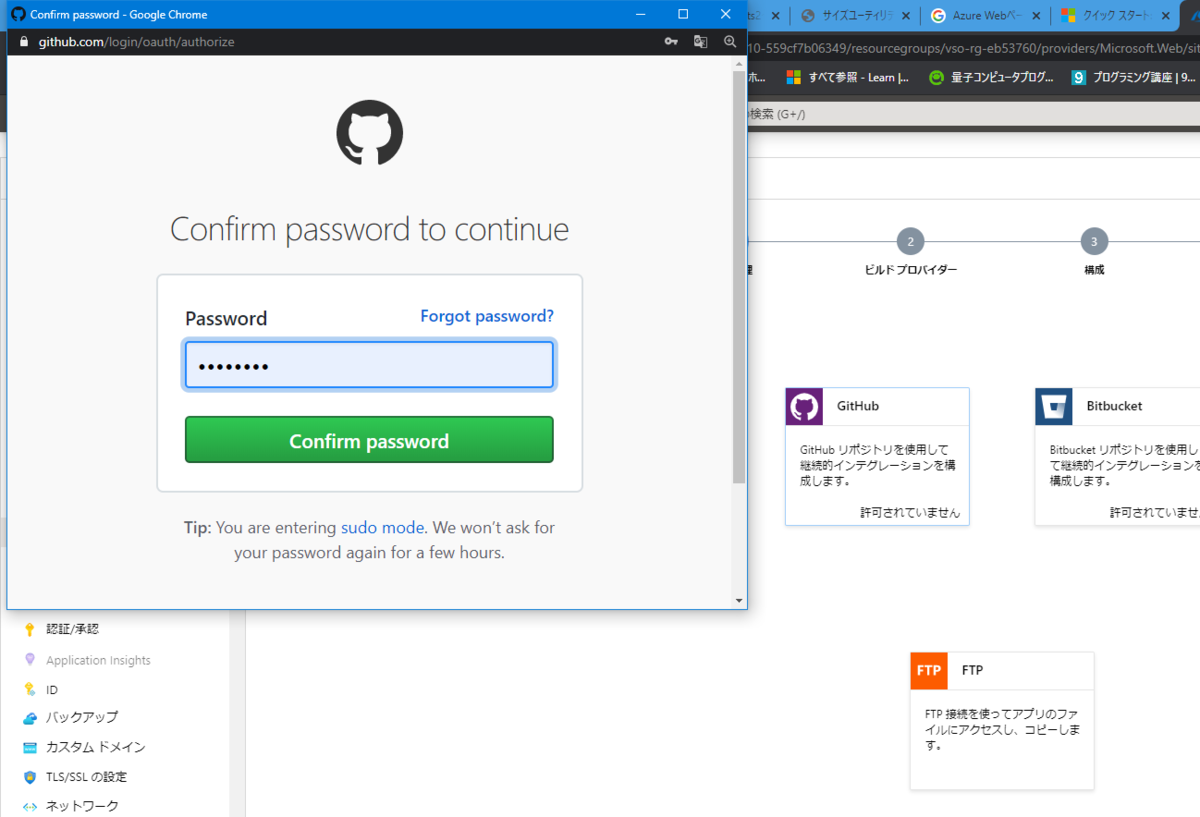Close the クイック スタート browser tab
1200x817 pixels.
(x=1165, y=15)
